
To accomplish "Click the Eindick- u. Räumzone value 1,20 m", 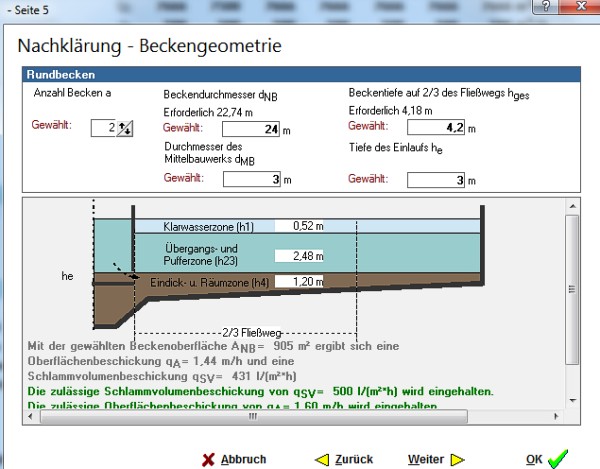I will click(x=300, y=282).
